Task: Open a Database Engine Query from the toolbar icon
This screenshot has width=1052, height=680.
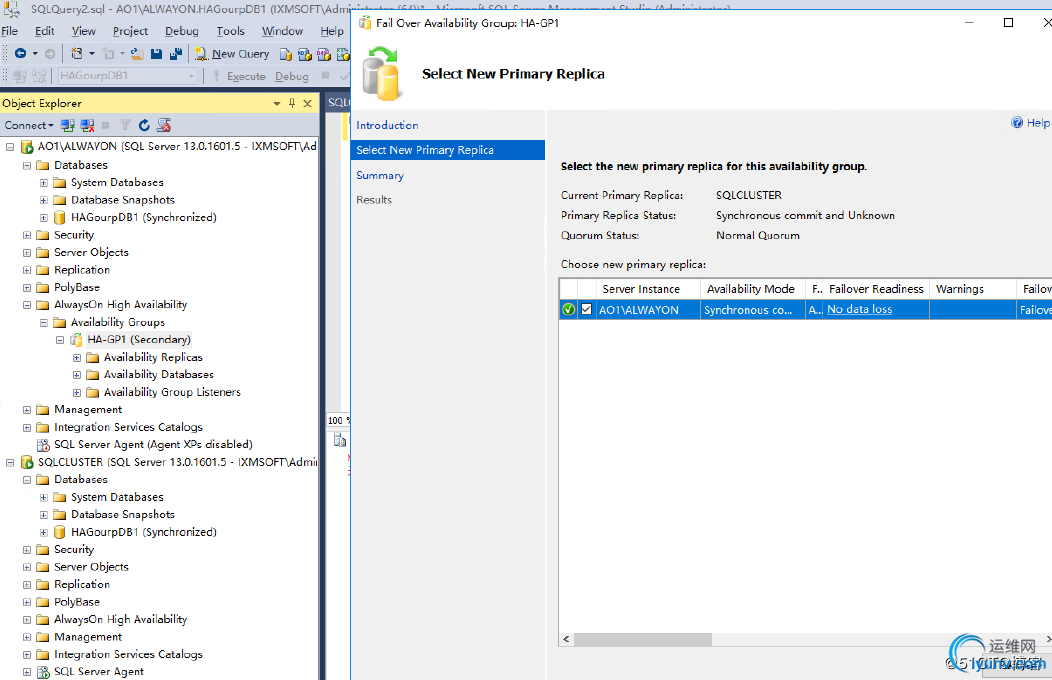Action: click(x=286, y=54)
